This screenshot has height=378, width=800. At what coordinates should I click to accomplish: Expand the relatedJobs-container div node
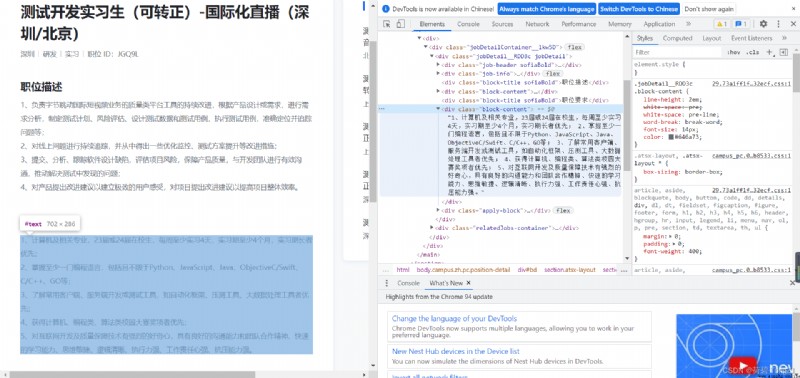pyautogui.click(x=432, y=228)
